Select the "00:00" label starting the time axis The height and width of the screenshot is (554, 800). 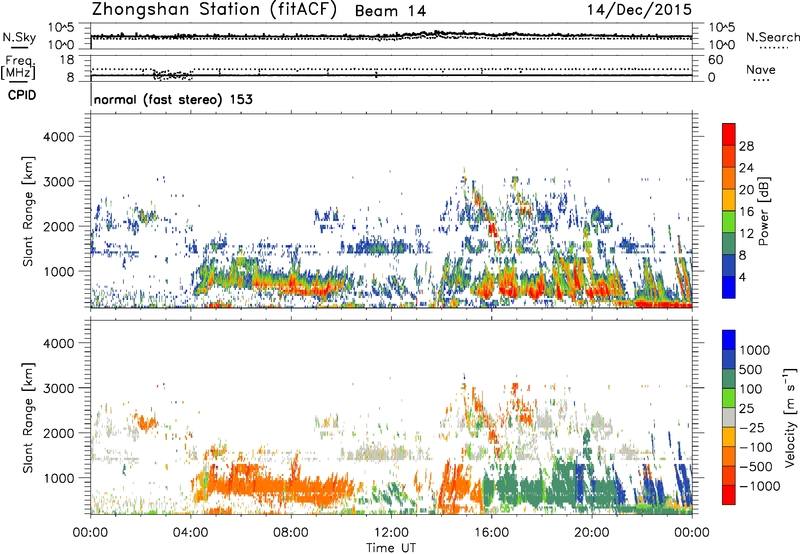(x=91, y=533)
